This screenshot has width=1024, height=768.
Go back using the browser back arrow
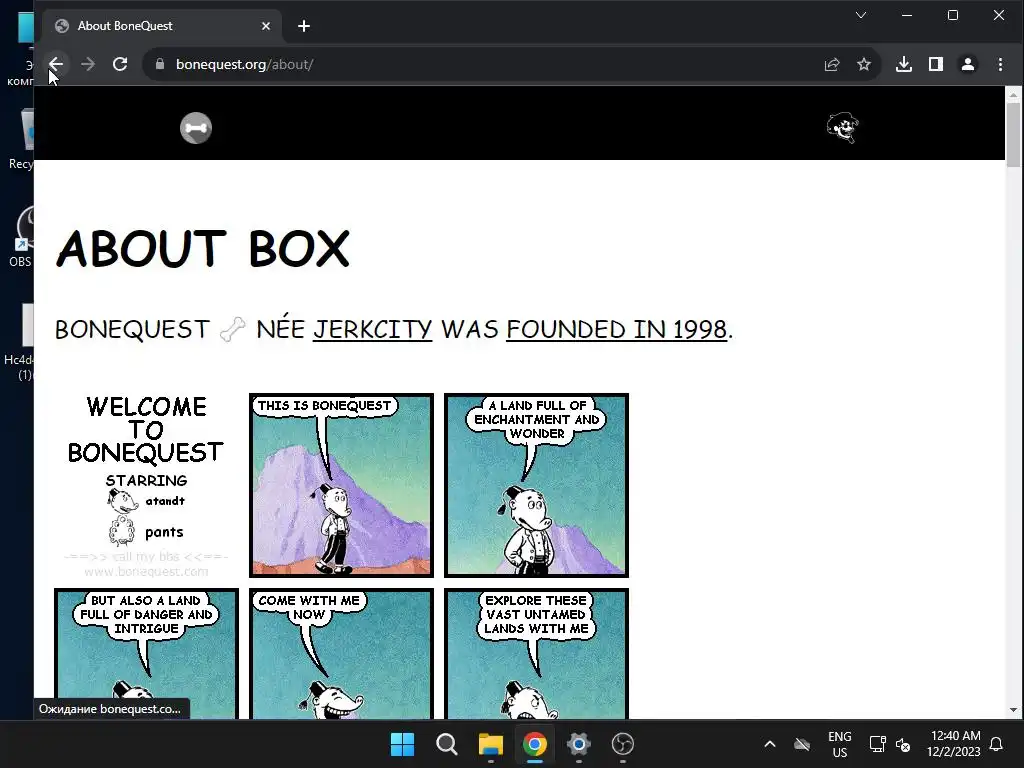pyautogui.click(x=56, y=64)
